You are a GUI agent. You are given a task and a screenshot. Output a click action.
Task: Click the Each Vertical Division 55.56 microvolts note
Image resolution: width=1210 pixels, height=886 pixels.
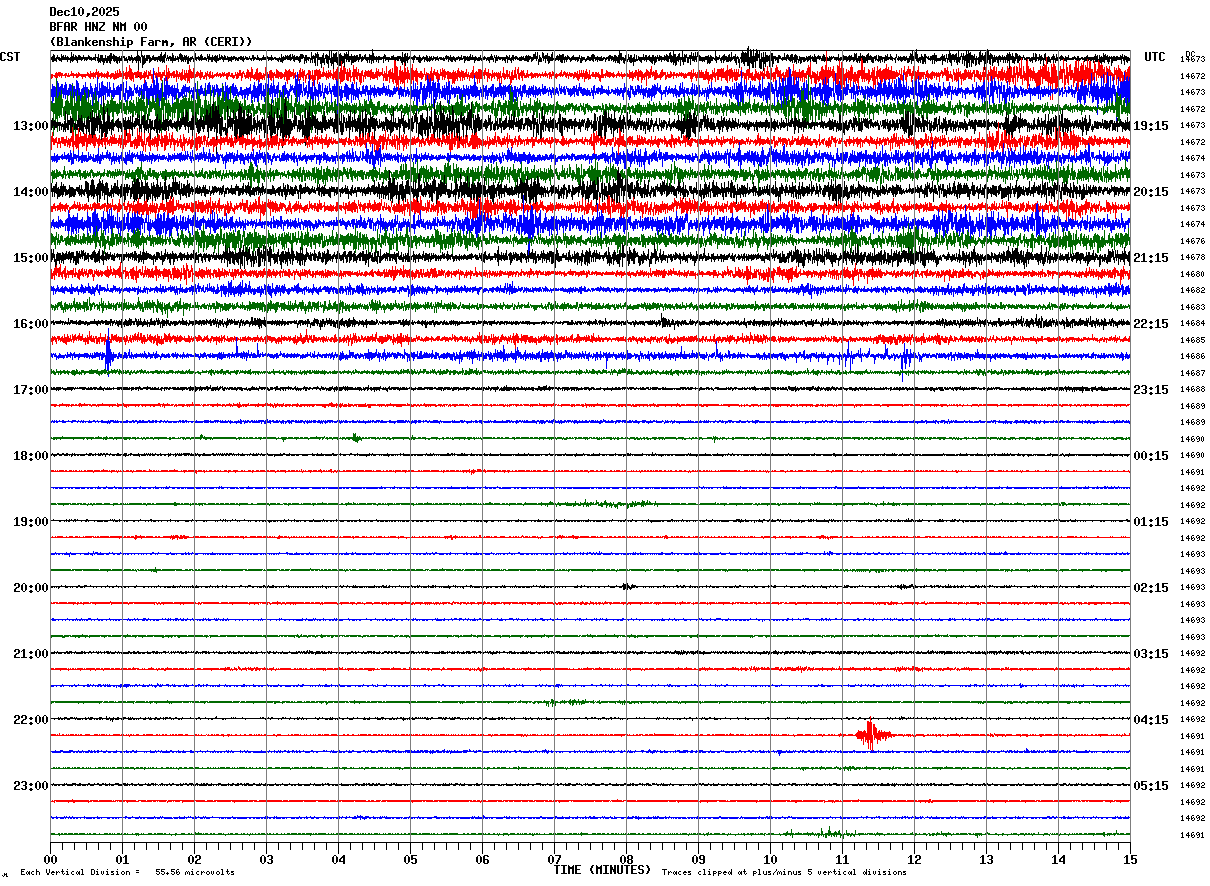pos(127,872)
